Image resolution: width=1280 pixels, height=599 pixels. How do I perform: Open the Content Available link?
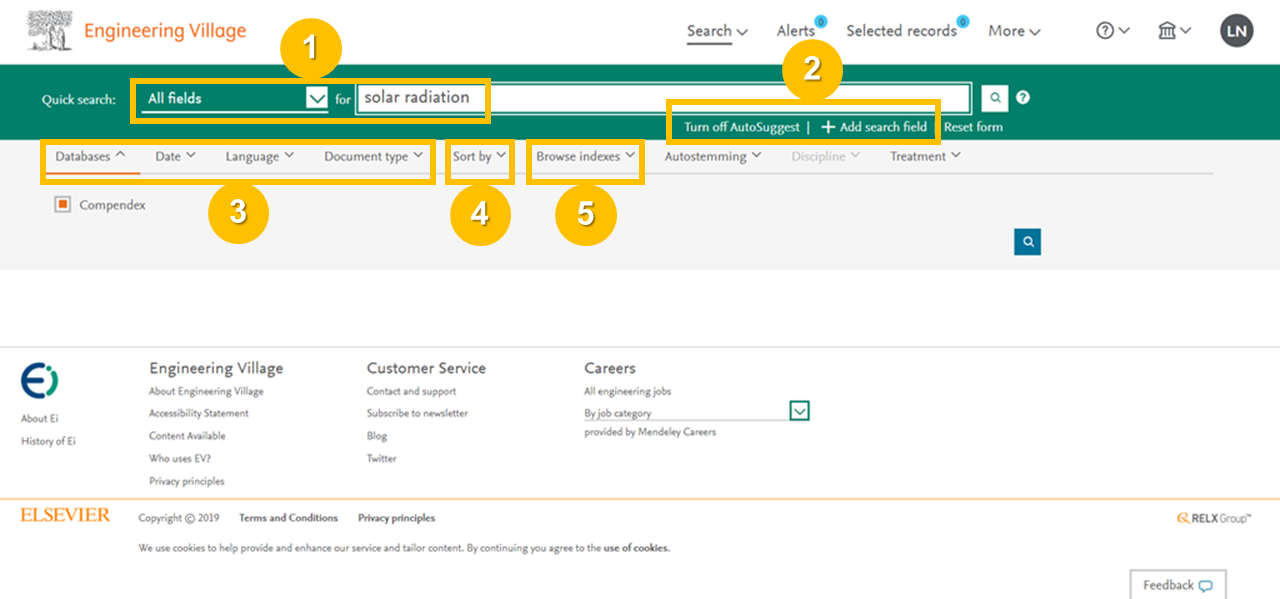click(x=187, y=436)
